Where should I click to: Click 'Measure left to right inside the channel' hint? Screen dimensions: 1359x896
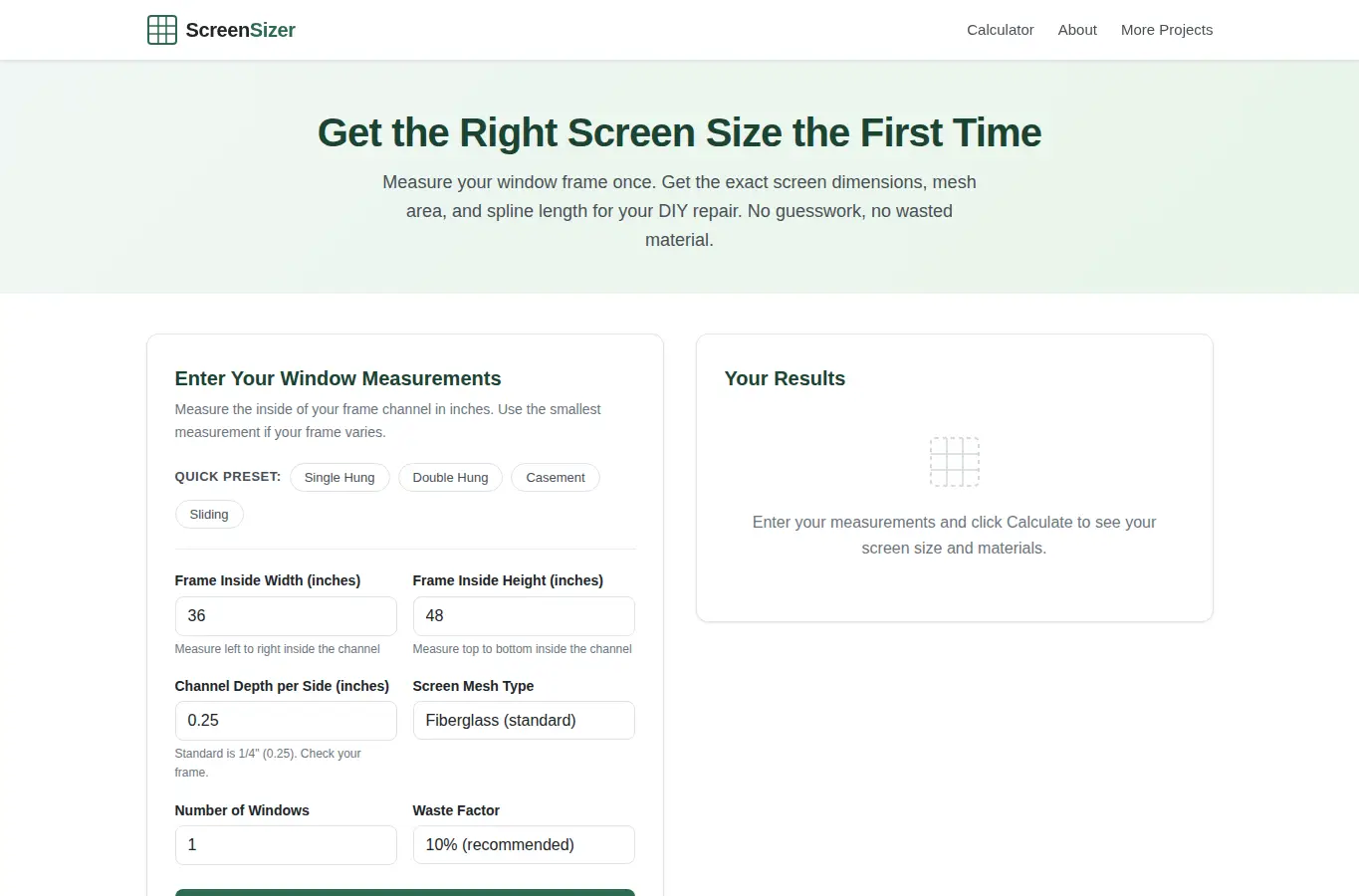278,649
